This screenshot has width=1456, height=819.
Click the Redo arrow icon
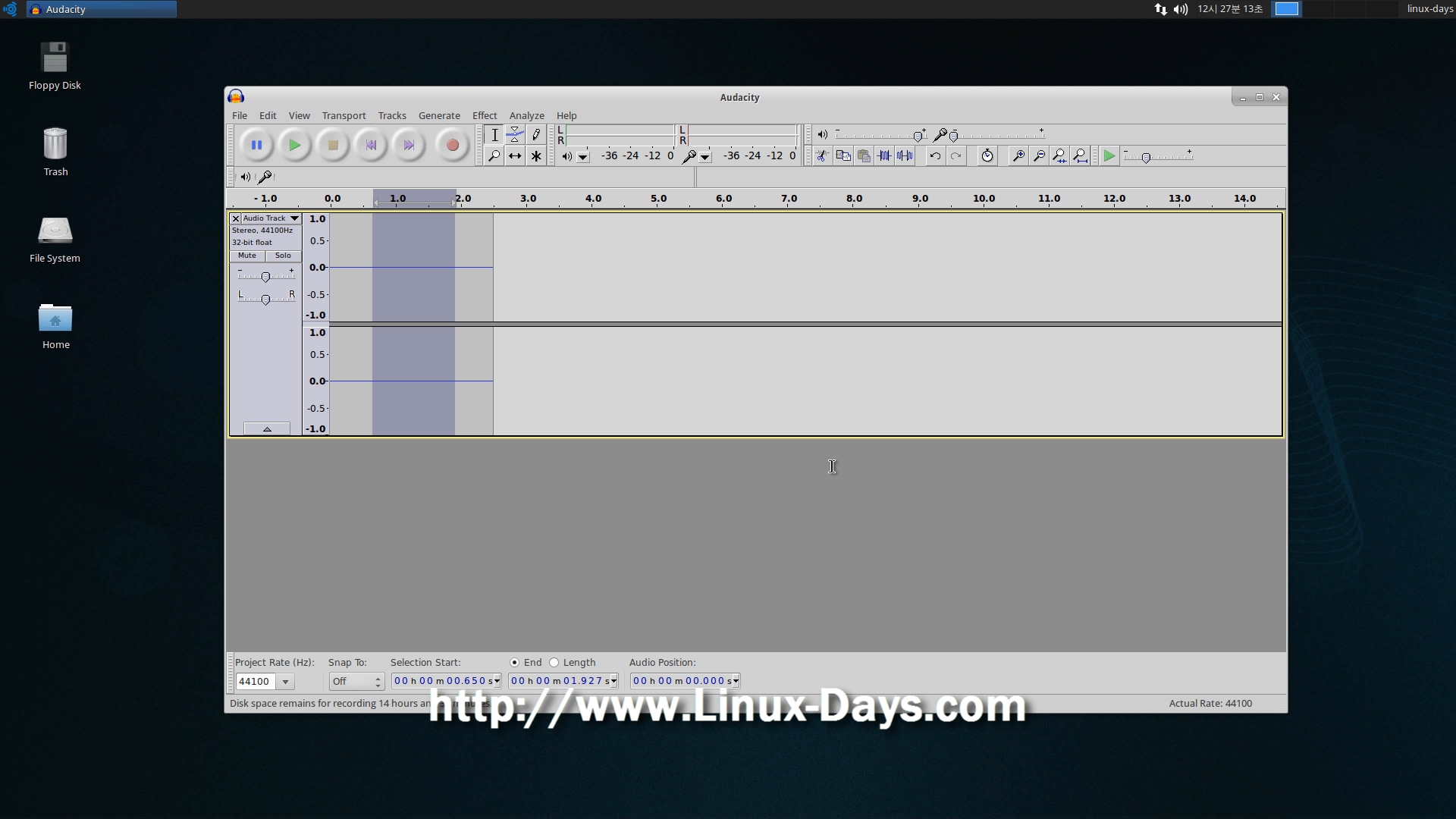point(955,155)
